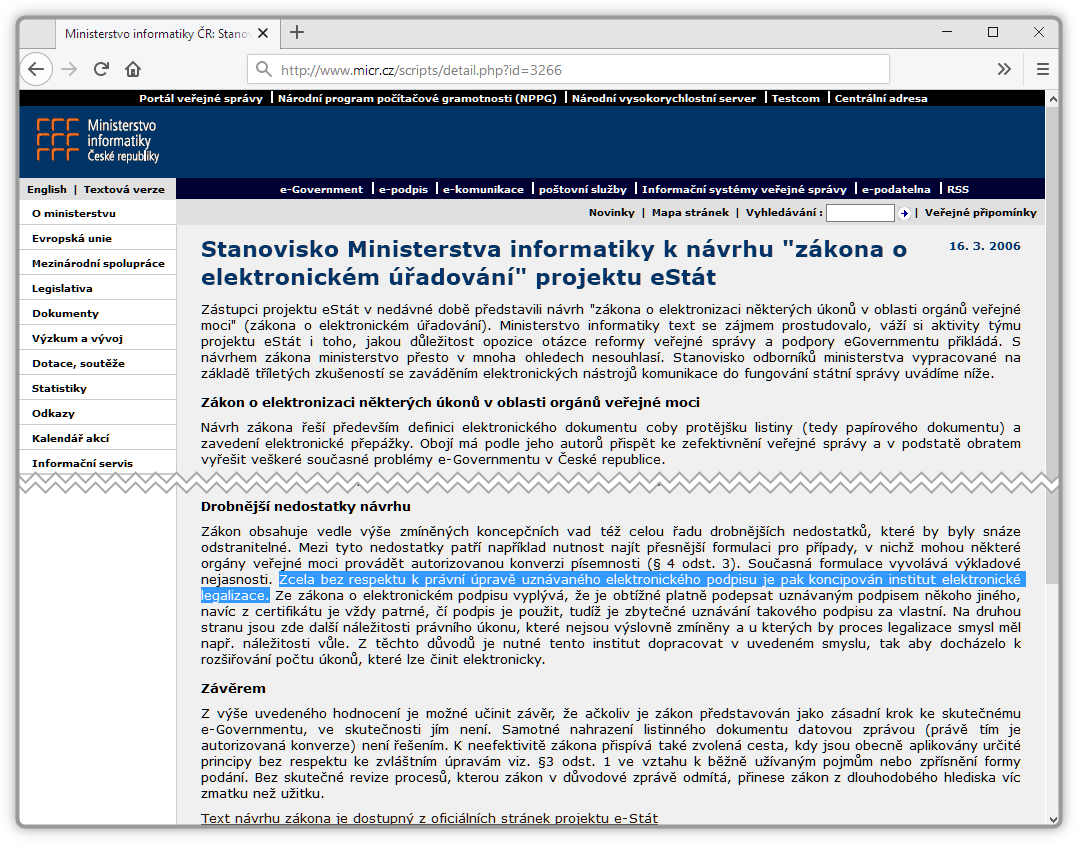Click the article title Stanovisko Ministerstva informatiky
This screenshot has width=1078, height=844.
554,263
